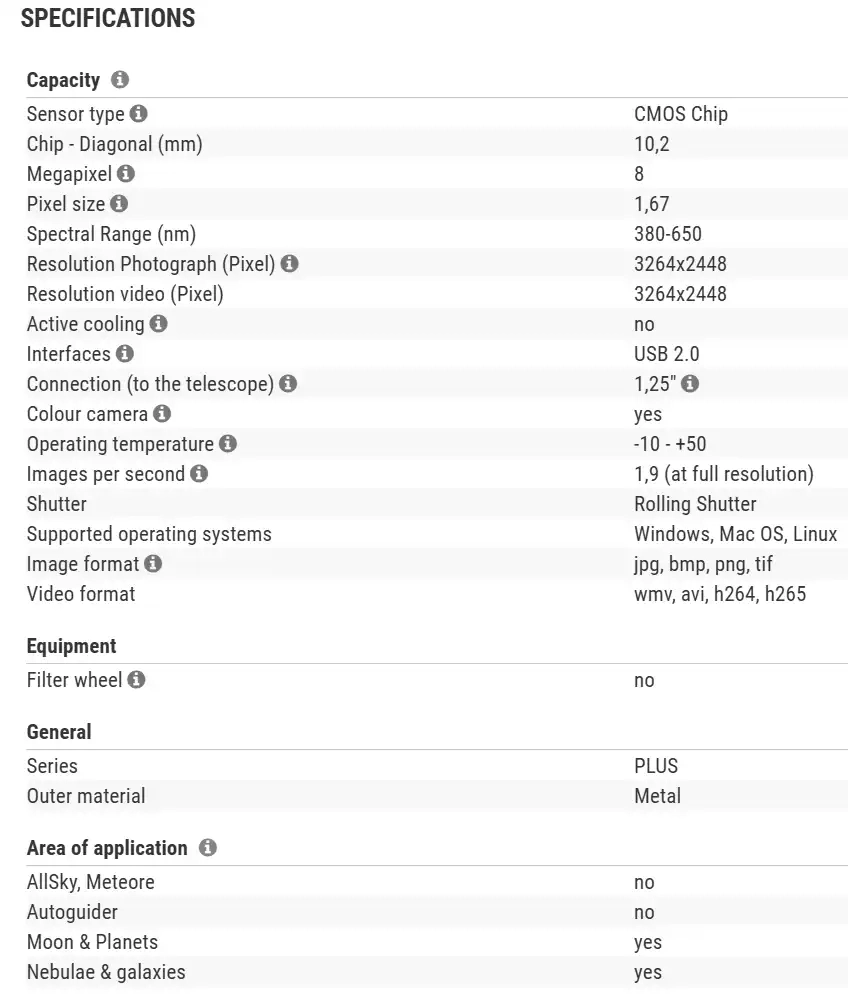Click info icon beside Area of application
Image resolution: width=848 pixels, height=994 pixels.
[207, 848]
